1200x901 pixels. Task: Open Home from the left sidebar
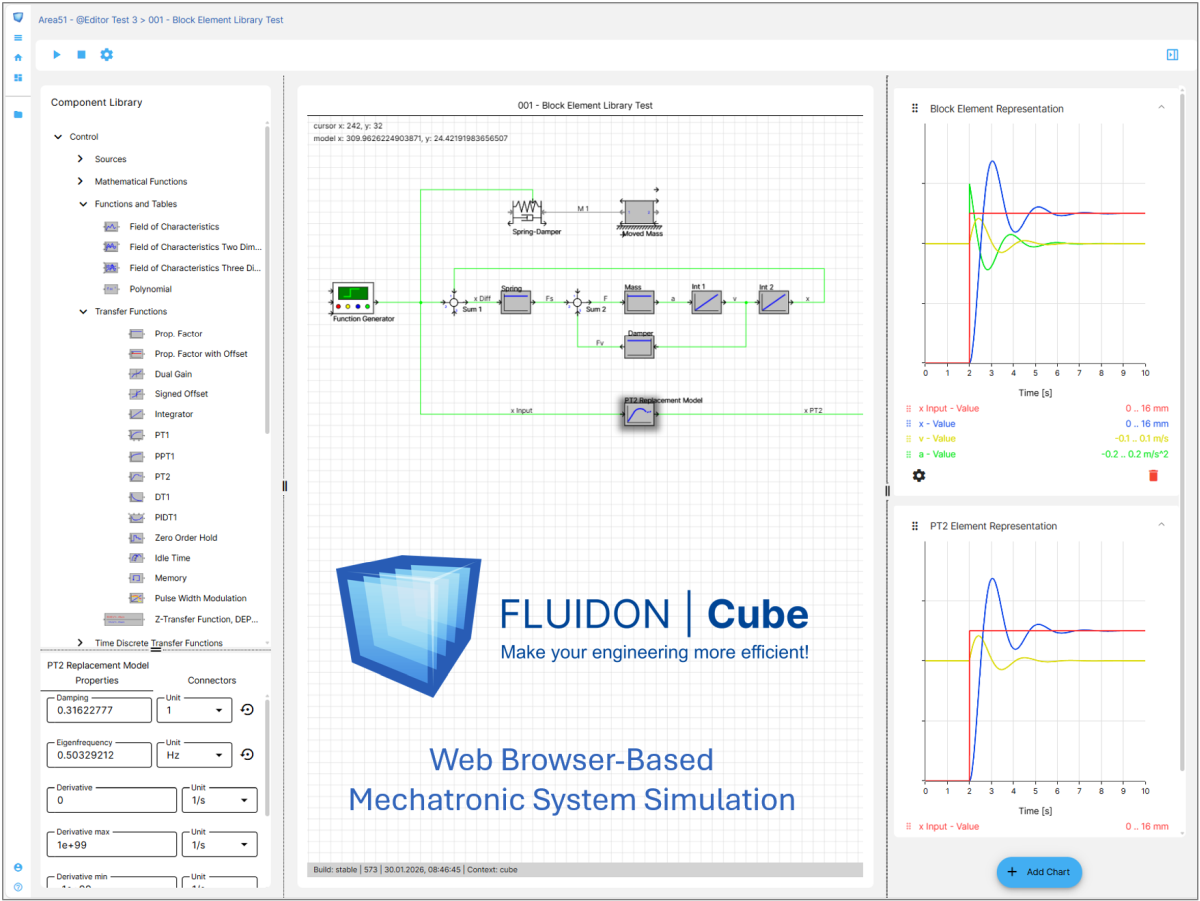tap(17, 57)
